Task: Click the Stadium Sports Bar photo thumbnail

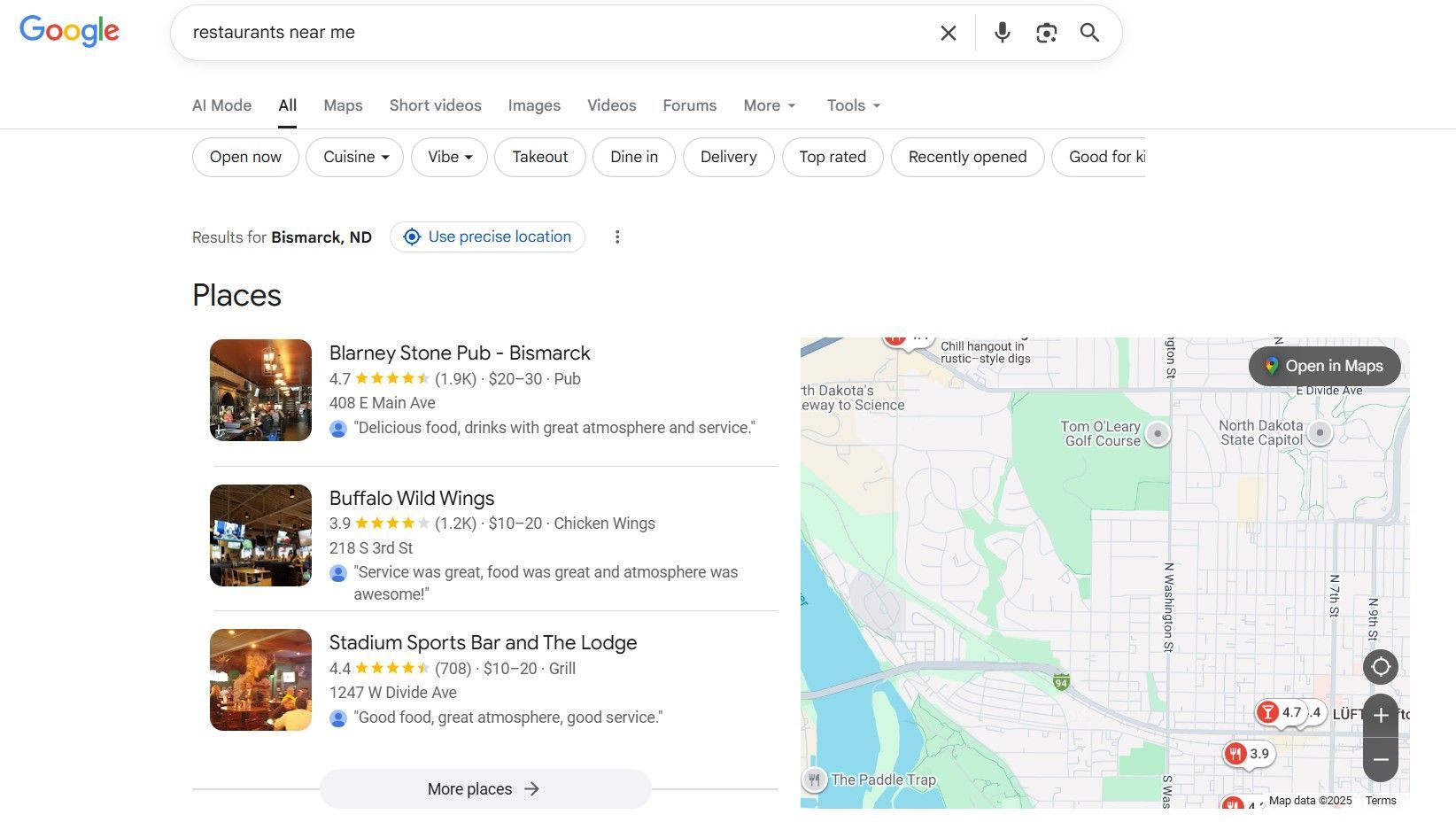Action: pyautogui.click(x=260, y=679)
